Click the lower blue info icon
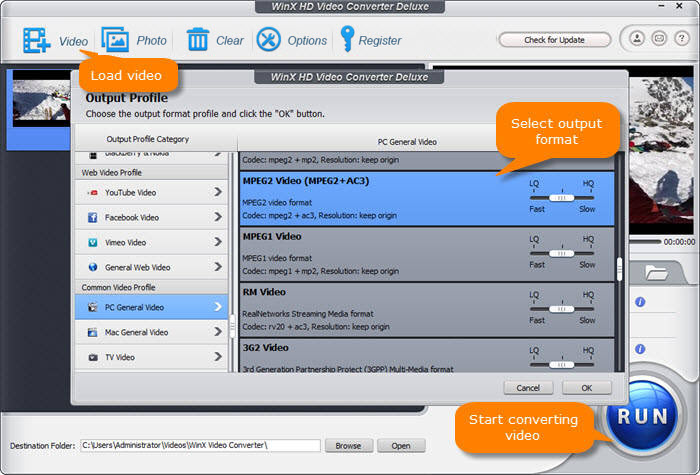 [640, 349]
